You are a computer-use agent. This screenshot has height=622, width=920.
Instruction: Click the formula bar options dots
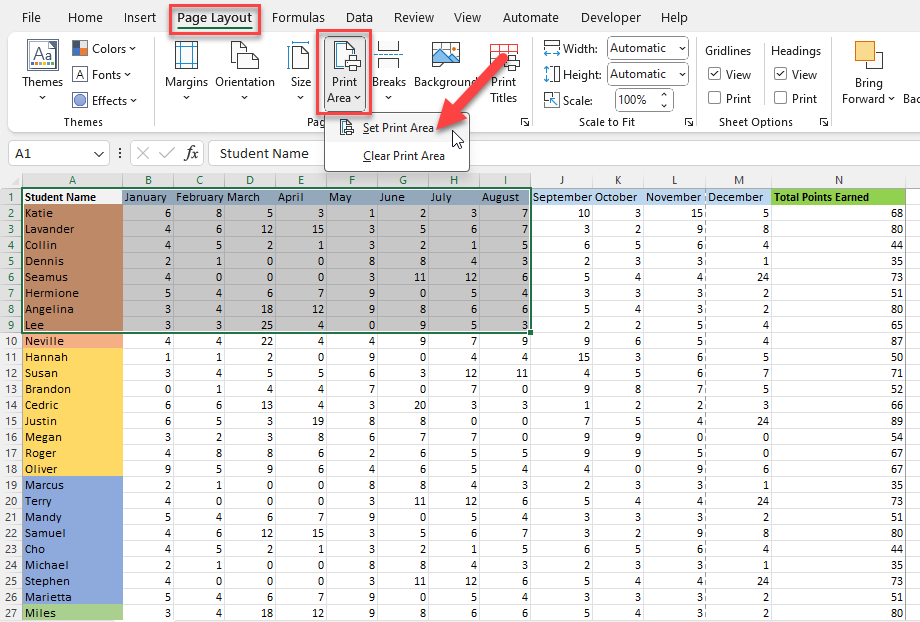tap(120, 153)
